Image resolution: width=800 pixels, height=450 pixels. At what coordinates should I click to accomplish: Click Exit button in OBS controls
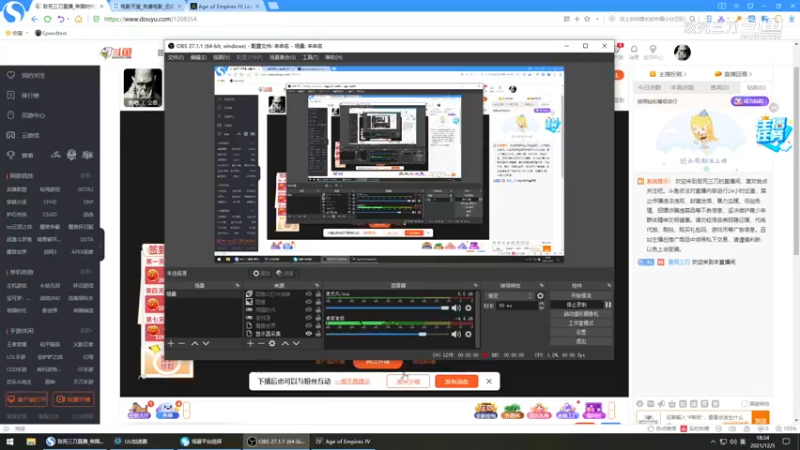(x=581, y=341)
